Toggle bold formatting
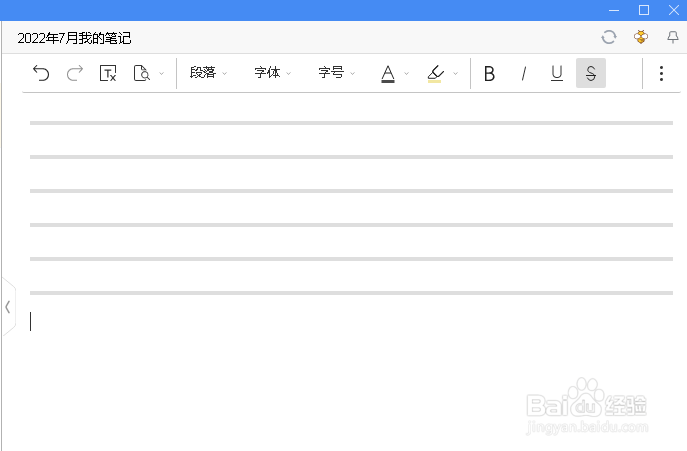Screen dimensions: 687x451 pos(489,73)
